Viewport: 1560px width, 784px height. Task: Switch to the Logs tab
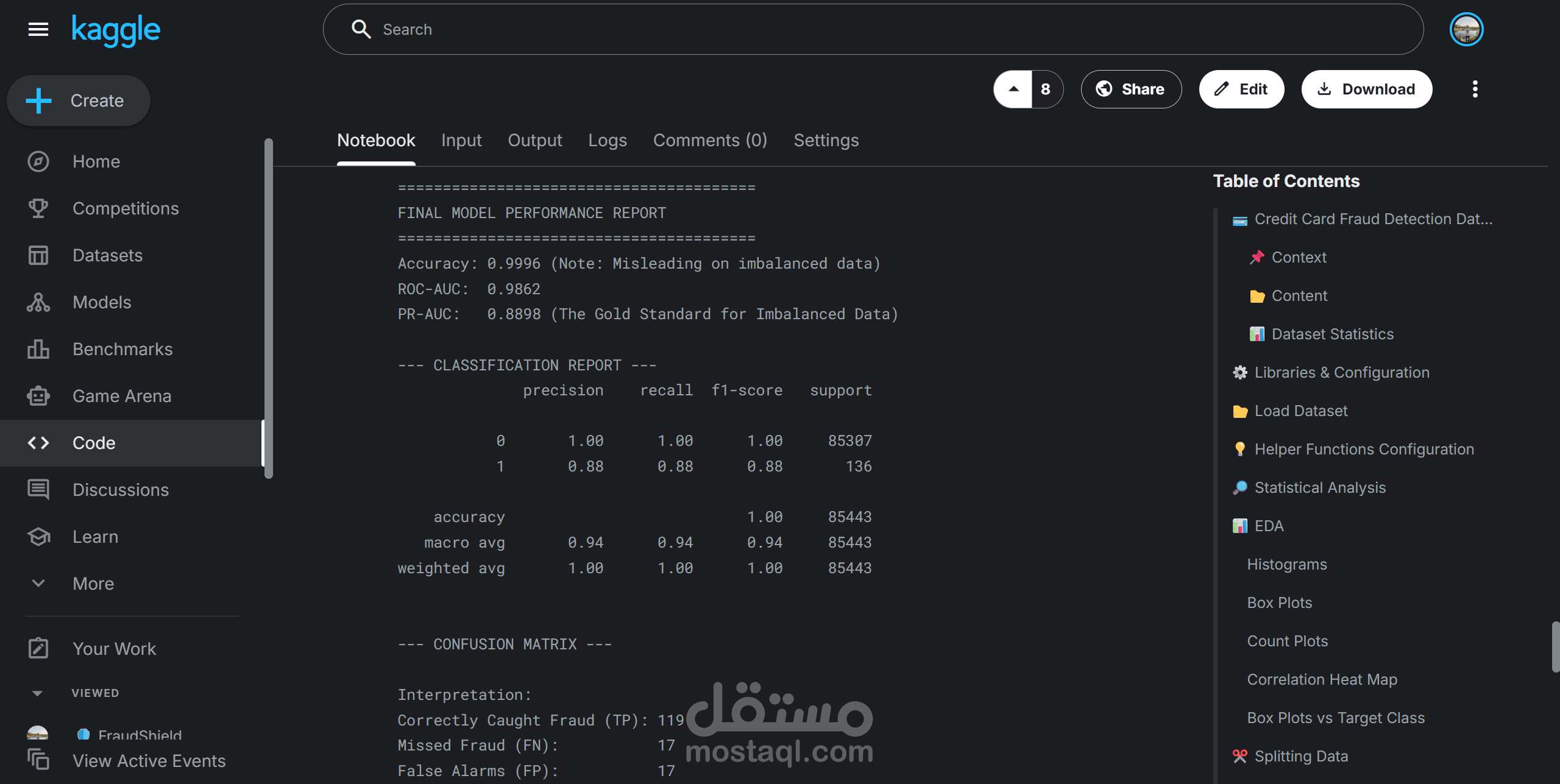click(x=607, y=140)
